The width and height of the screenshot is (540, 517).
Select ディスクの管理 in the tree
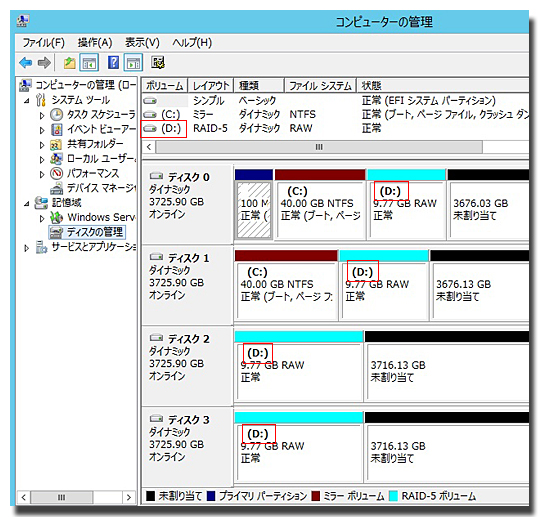(x=94, y=232)
